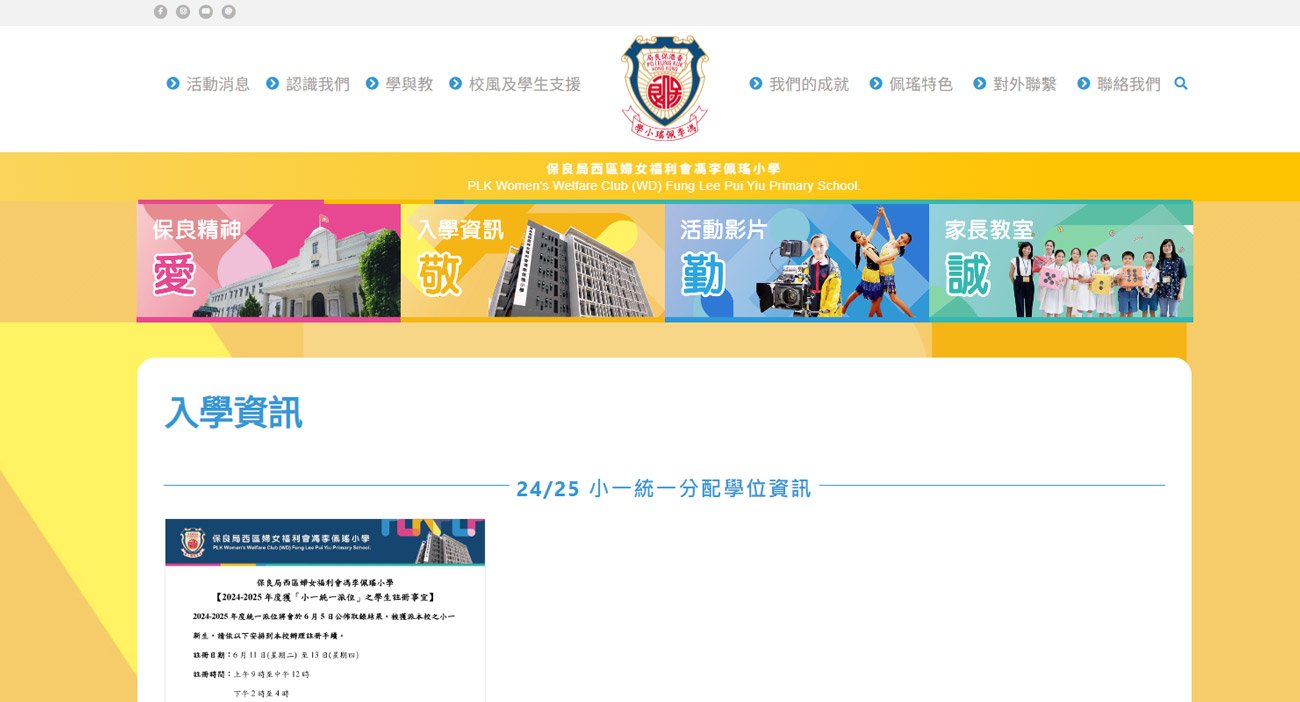This screenshot has width=1300, height=702.
Task: Select the fourth social media icon
Action: coord(228,11)
